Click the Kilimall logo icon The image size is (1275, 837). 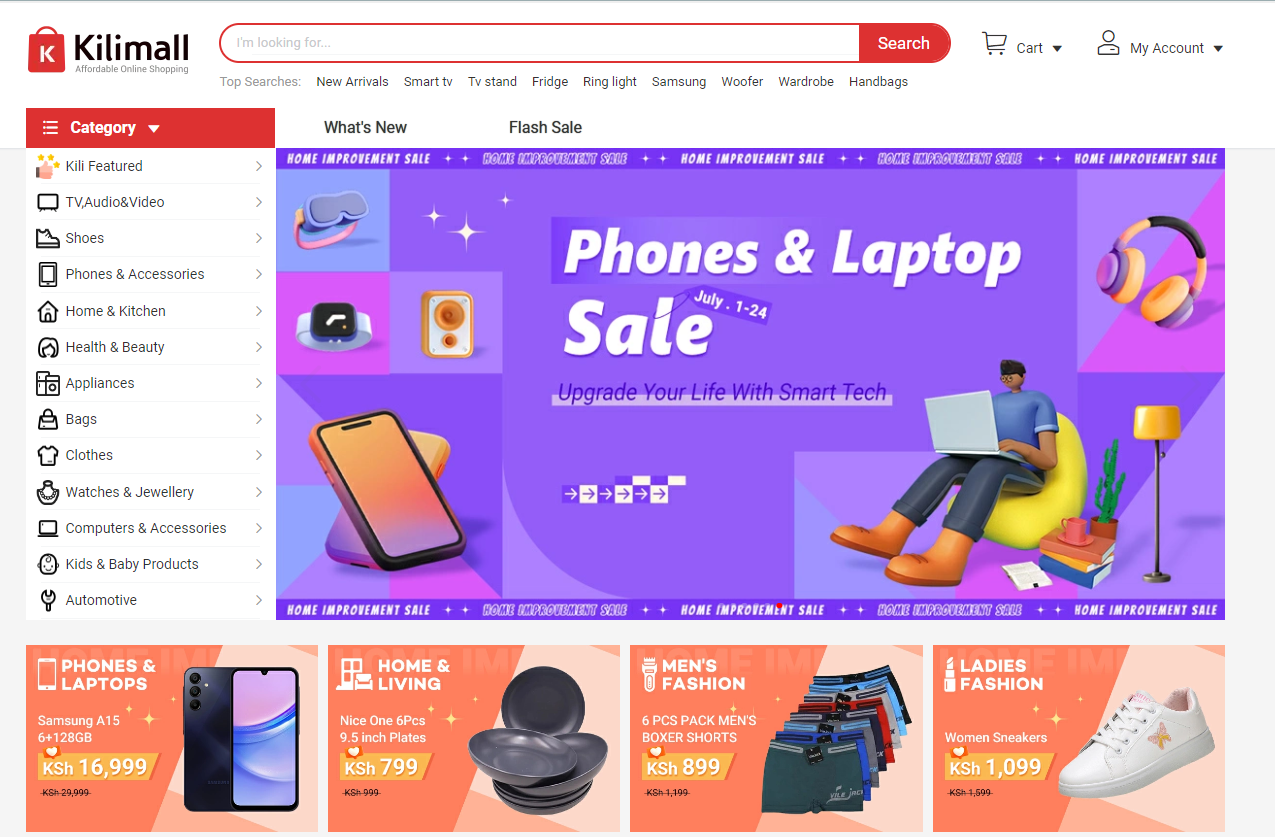pos(46,50)
